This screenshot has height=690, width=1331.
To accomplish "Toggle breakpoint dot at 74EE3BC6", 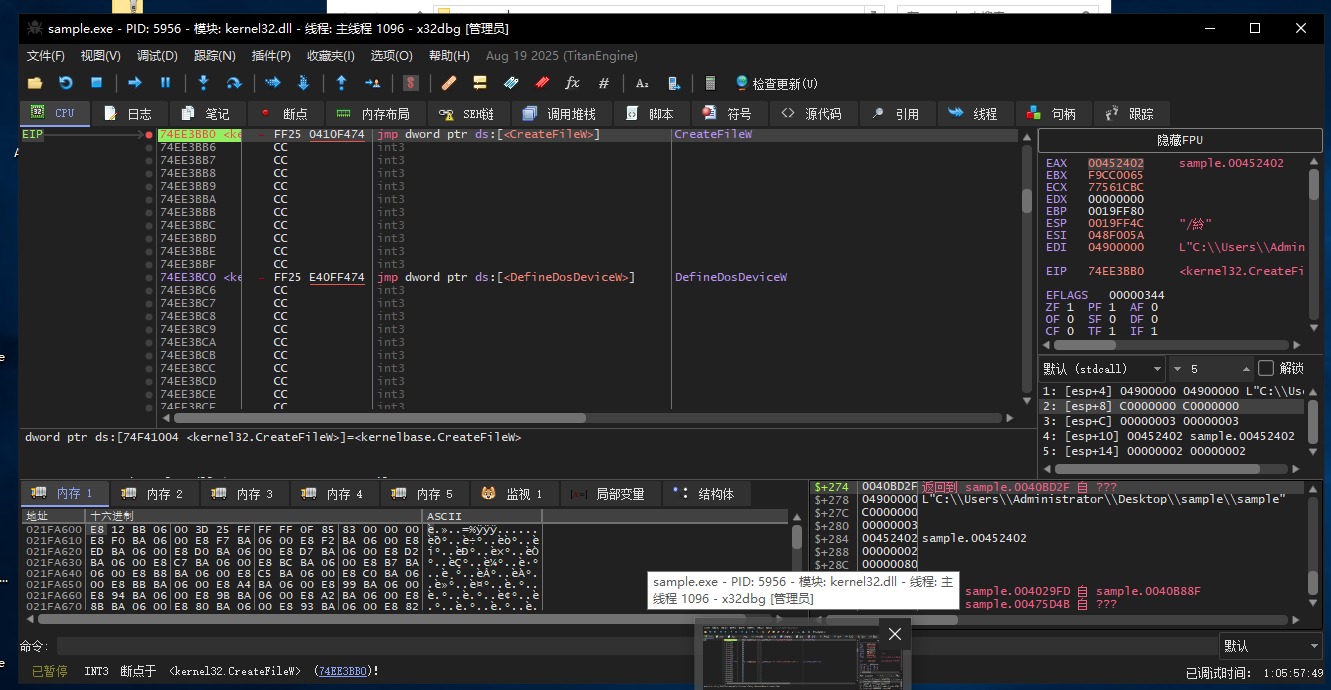I will coord(149,290).
